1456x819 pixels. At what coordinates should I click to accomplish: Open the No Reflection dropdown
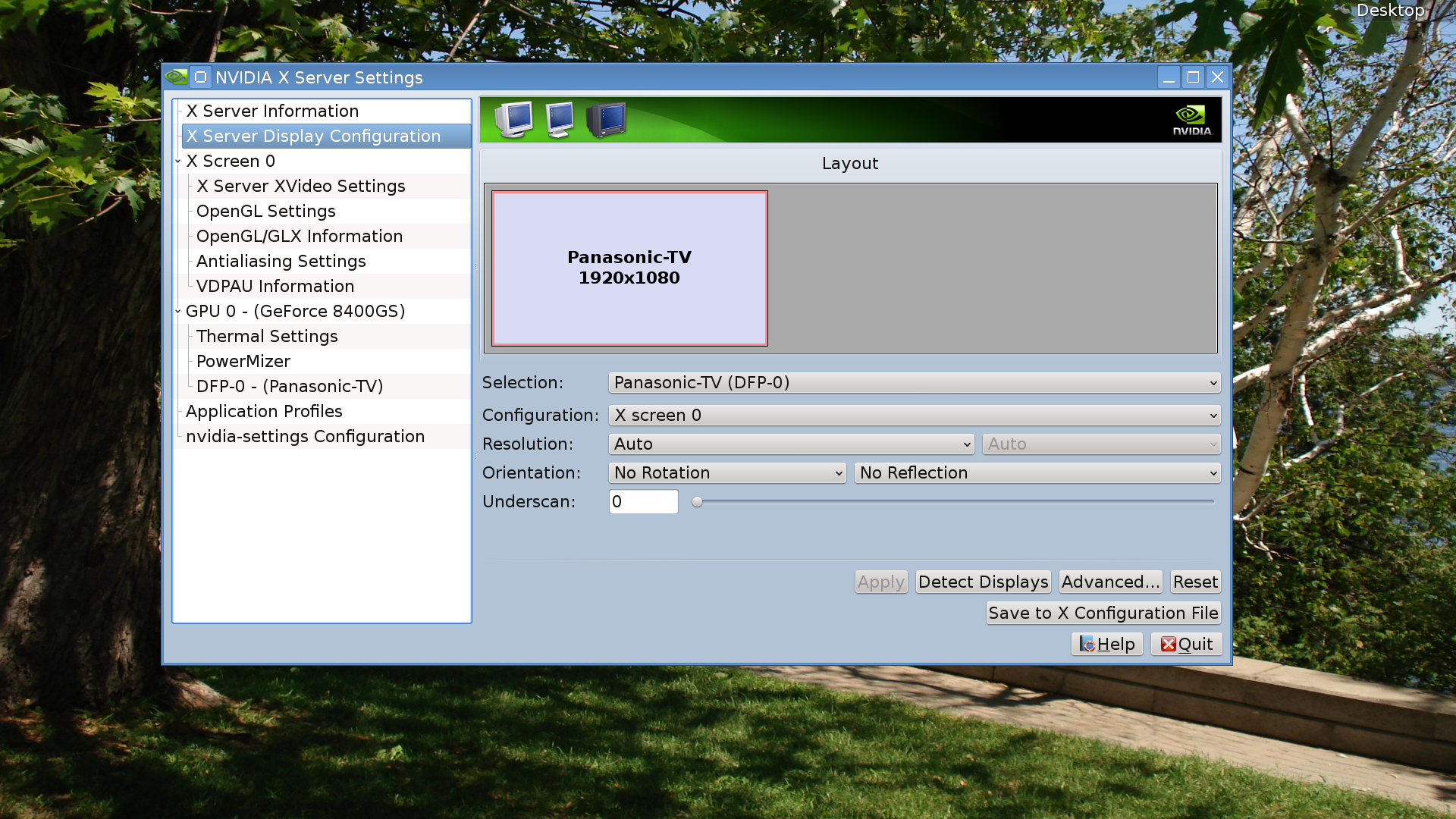1037,473
